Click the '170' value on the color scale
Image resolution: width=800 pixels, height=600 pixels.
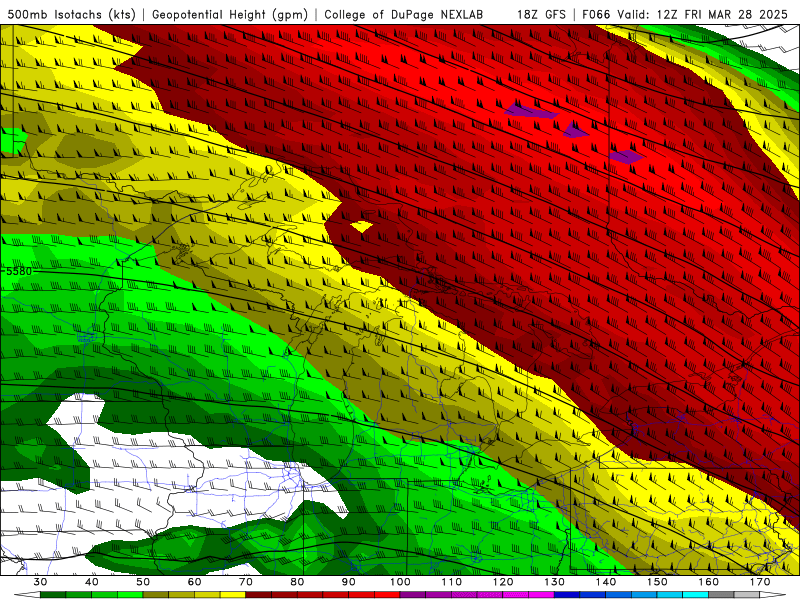point(760,582)
